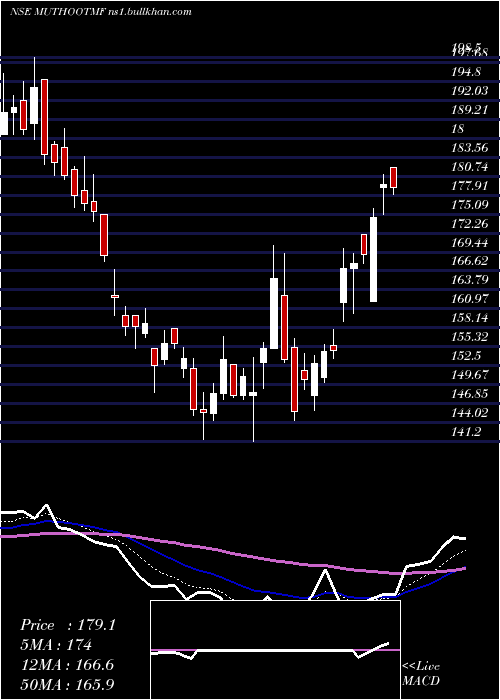Viewport: 500px width, 700px height.
Task: Click the 160.97 price axis label
Action: coord(470,299)
